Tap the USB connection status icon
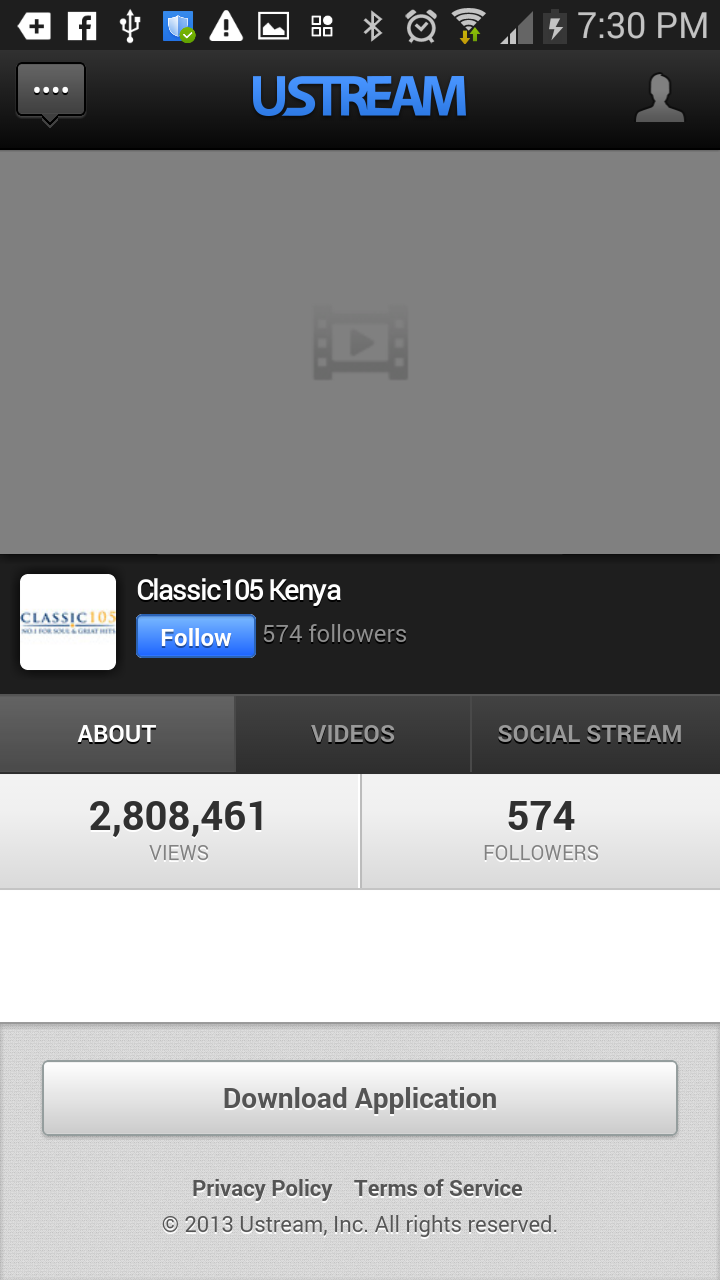 click(130, 26)
